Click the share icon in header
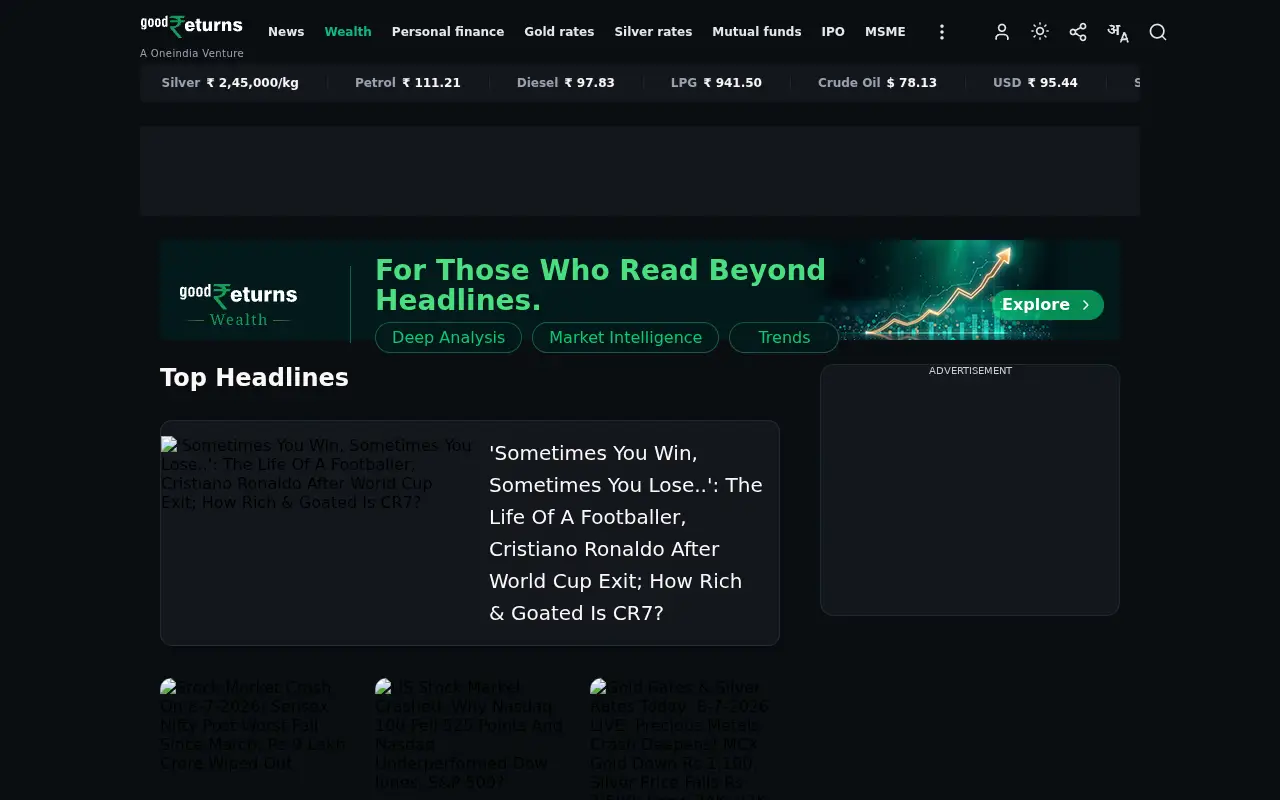This screenshot has height=800, width=1280. (x=1078, y=32)
